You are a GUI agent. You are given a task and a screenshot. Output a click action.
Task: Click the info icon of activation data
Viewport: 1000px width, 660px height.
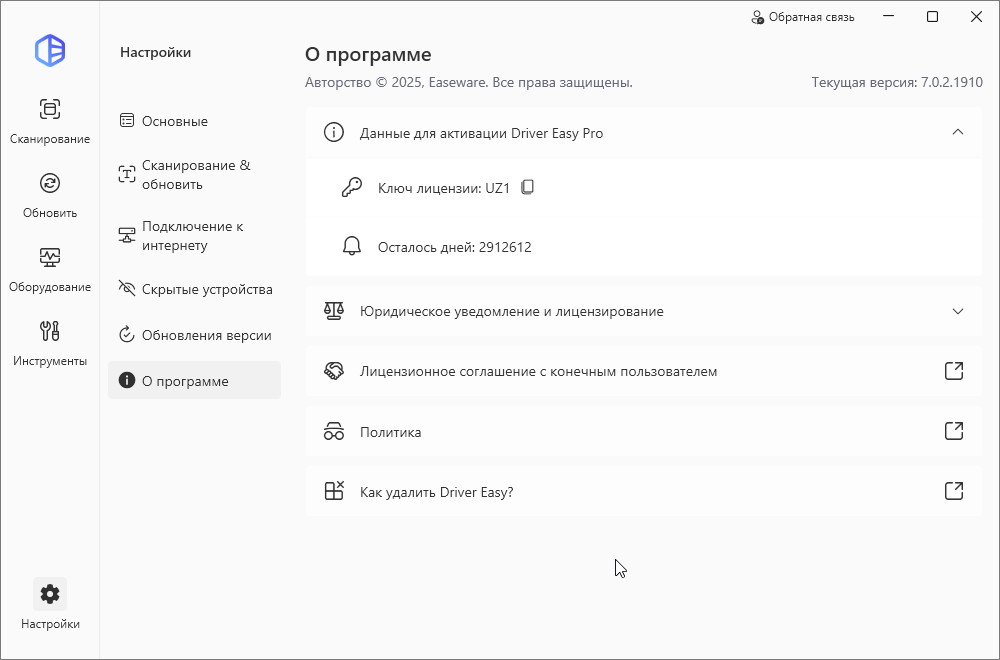334,132
